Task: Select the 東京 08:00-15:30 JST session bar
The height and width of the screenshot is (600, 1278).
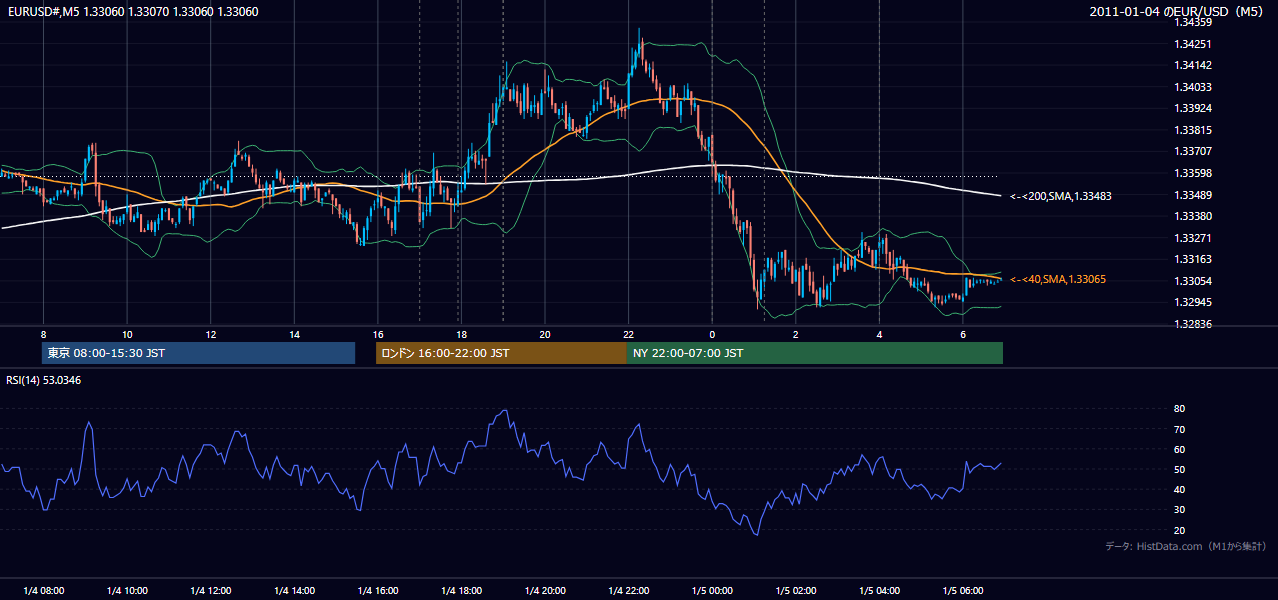Action: 199,353
